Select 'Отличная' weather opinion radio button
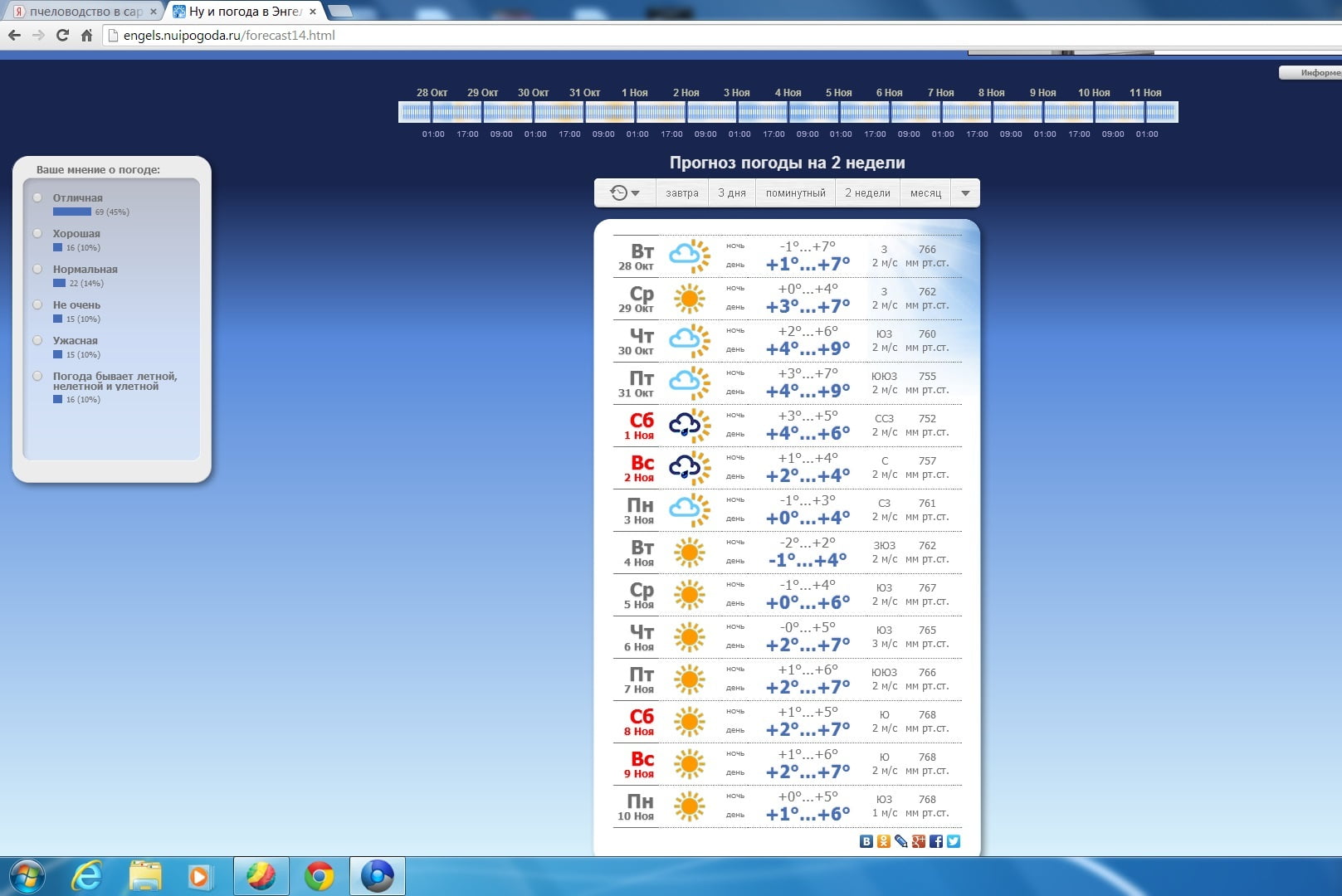1342x896 pixels. (x=37, y=197)
